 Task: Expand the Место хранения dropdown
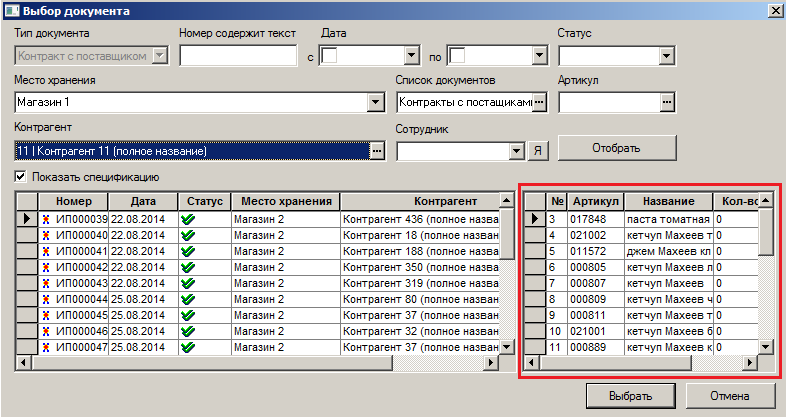coord(375,102)
